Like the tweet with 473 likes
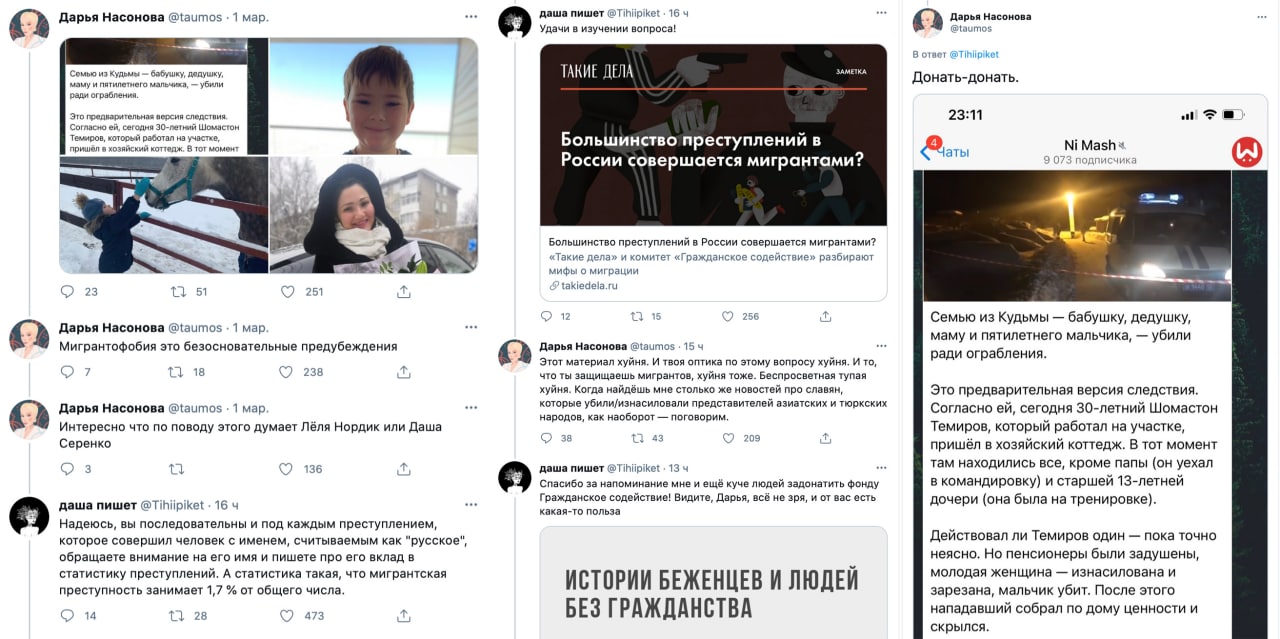 288,615
